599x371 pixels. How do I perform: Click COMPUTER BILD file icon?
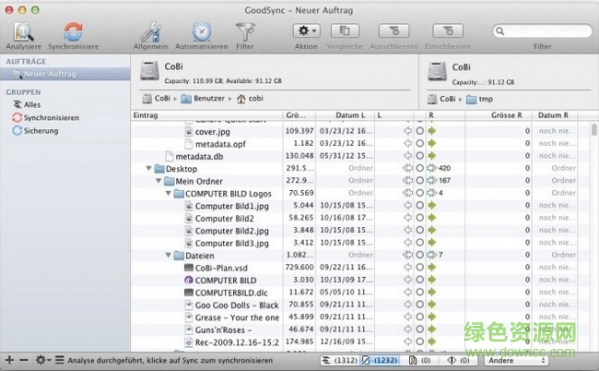(189, 280)
